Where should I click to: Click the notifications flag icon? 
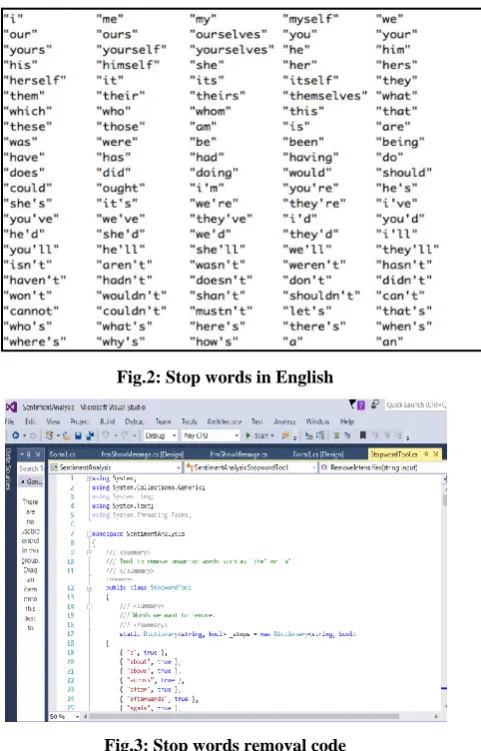coord(353,405)
